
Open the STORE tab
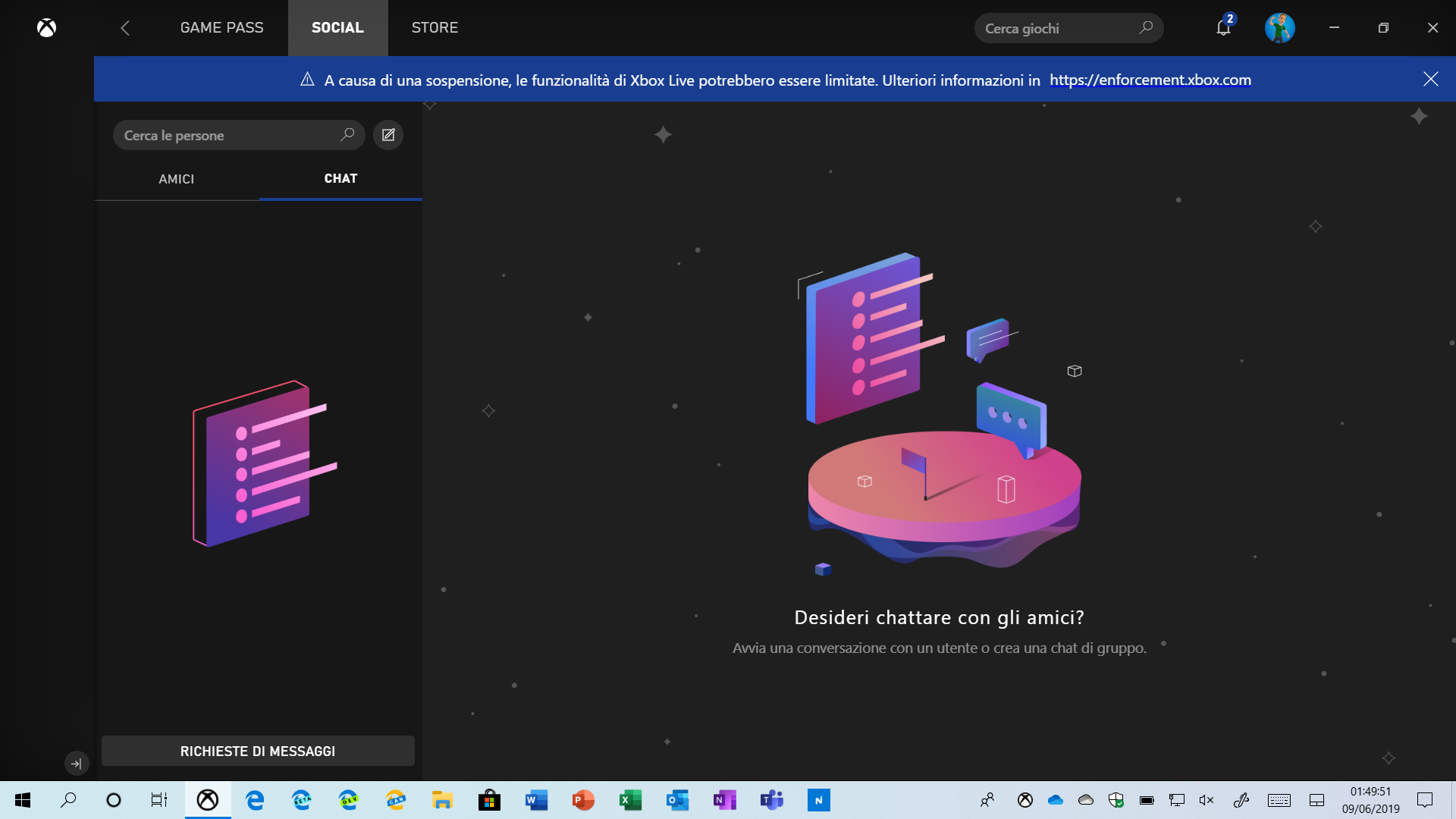coord(435,28)
